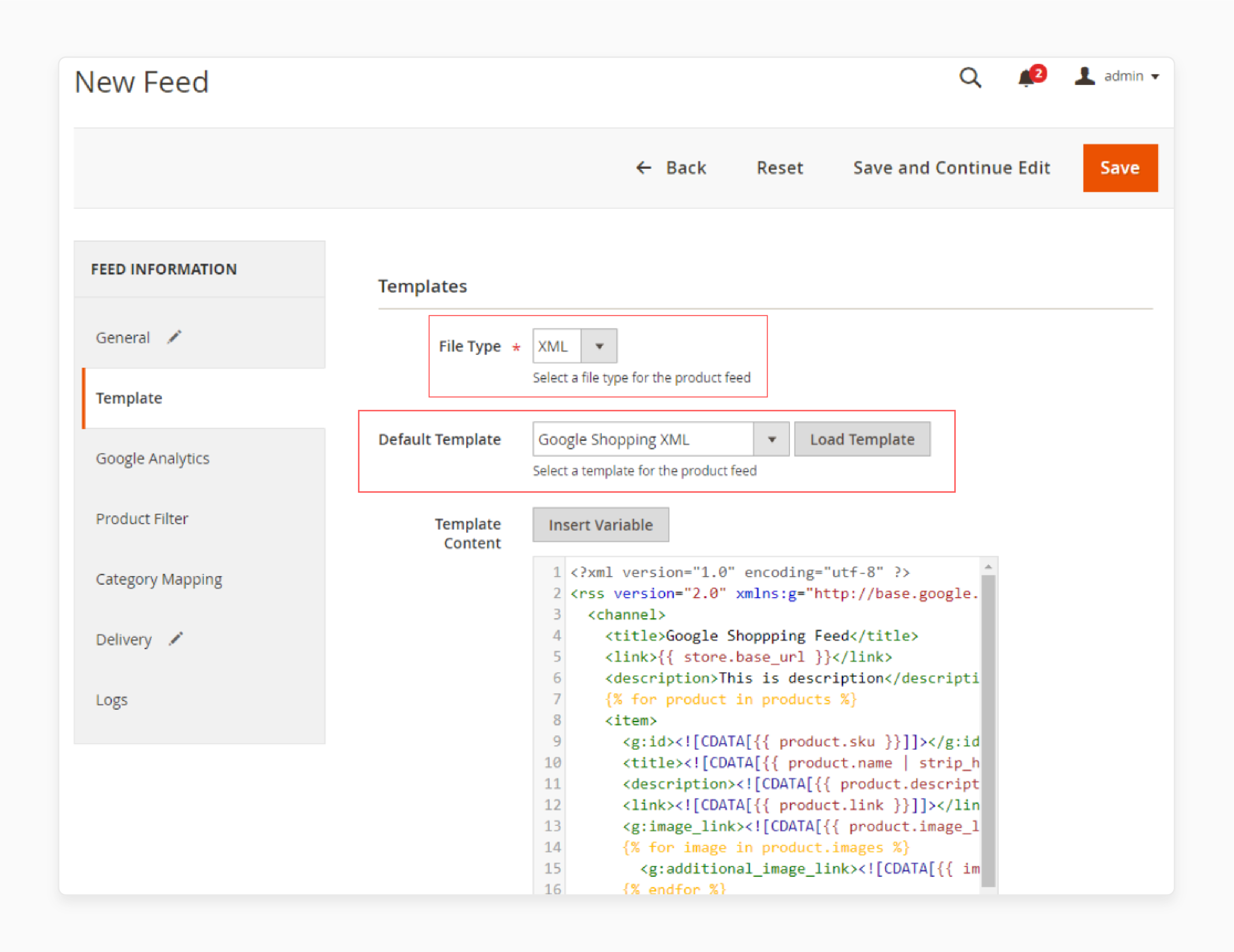Go Back using the arrow button
The height and width of the screenshot is (952, 1234).
[x=671, y=168]
